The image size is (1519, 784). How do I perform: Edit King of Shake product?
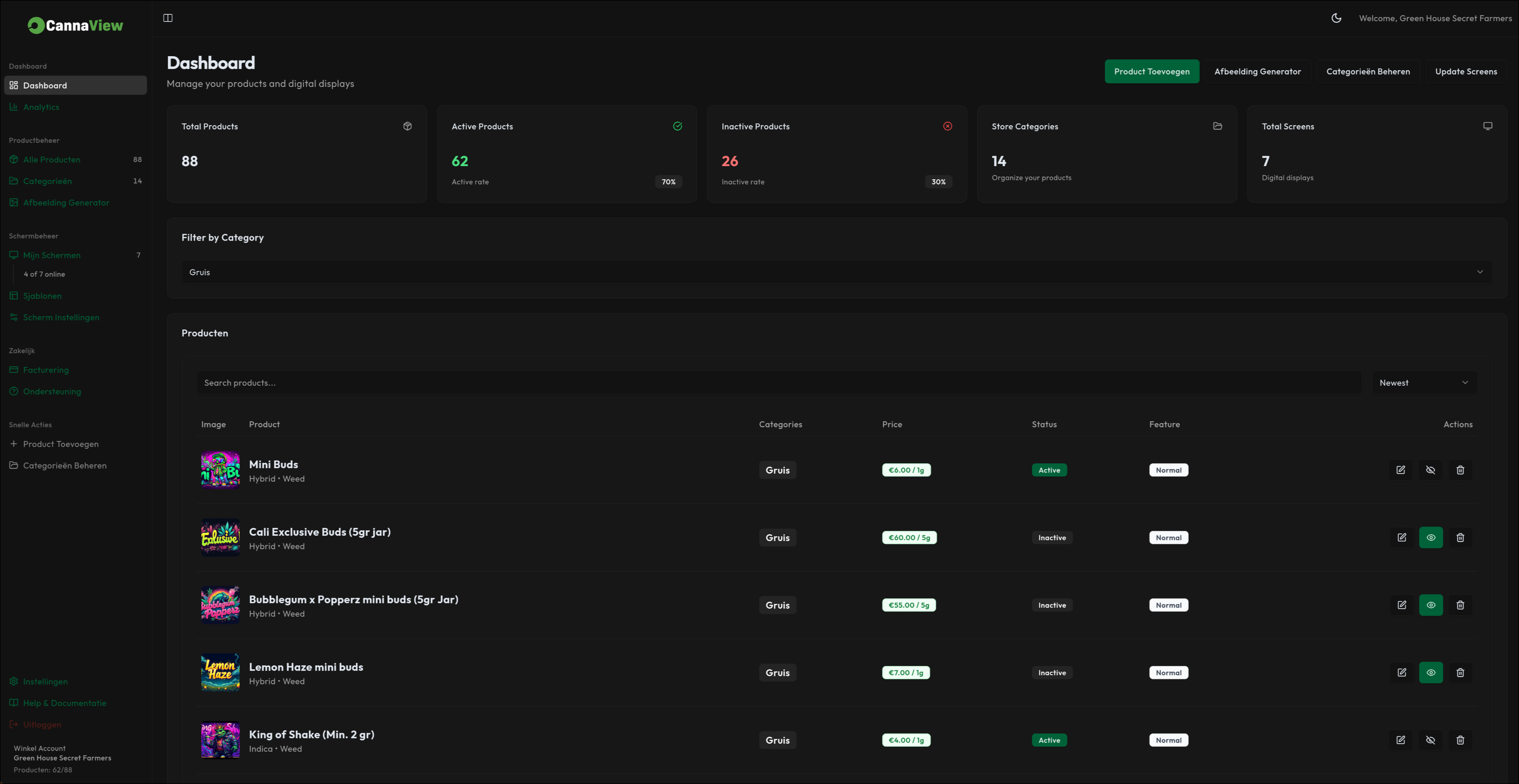tap(1400, 741)
